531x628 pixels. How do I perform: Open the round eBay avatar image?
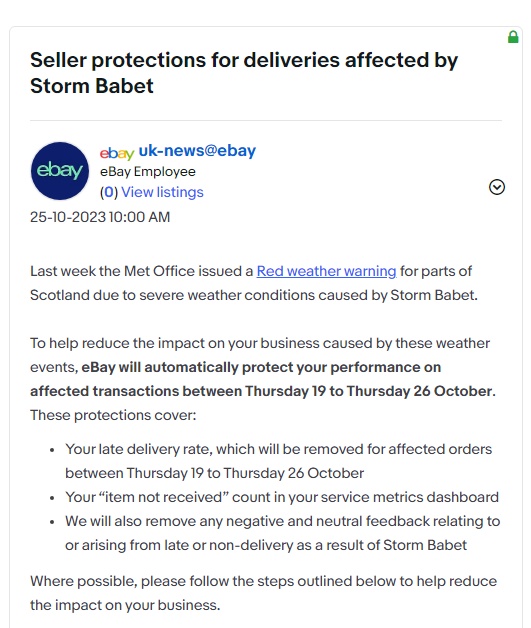tap(60, 171)
